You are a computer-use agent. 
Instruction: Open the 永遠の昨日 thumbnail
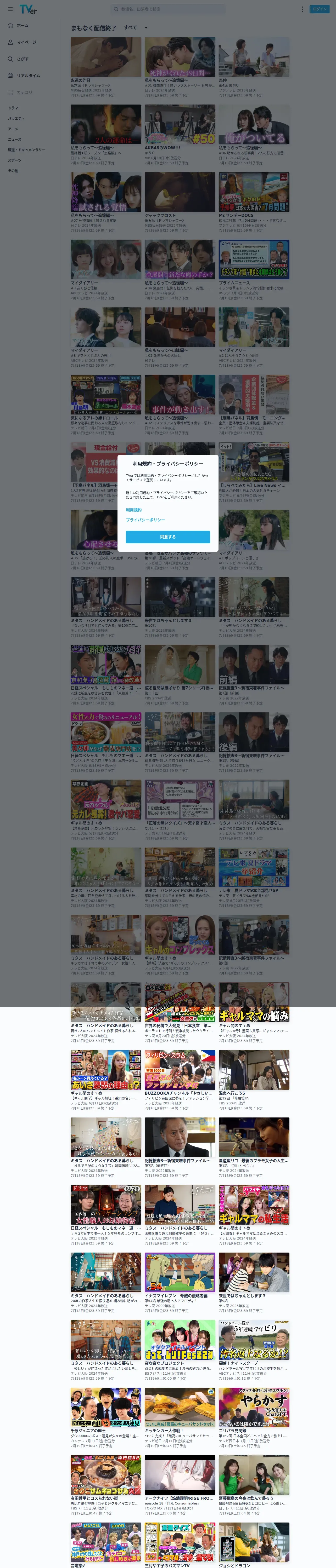pos(106,57)
